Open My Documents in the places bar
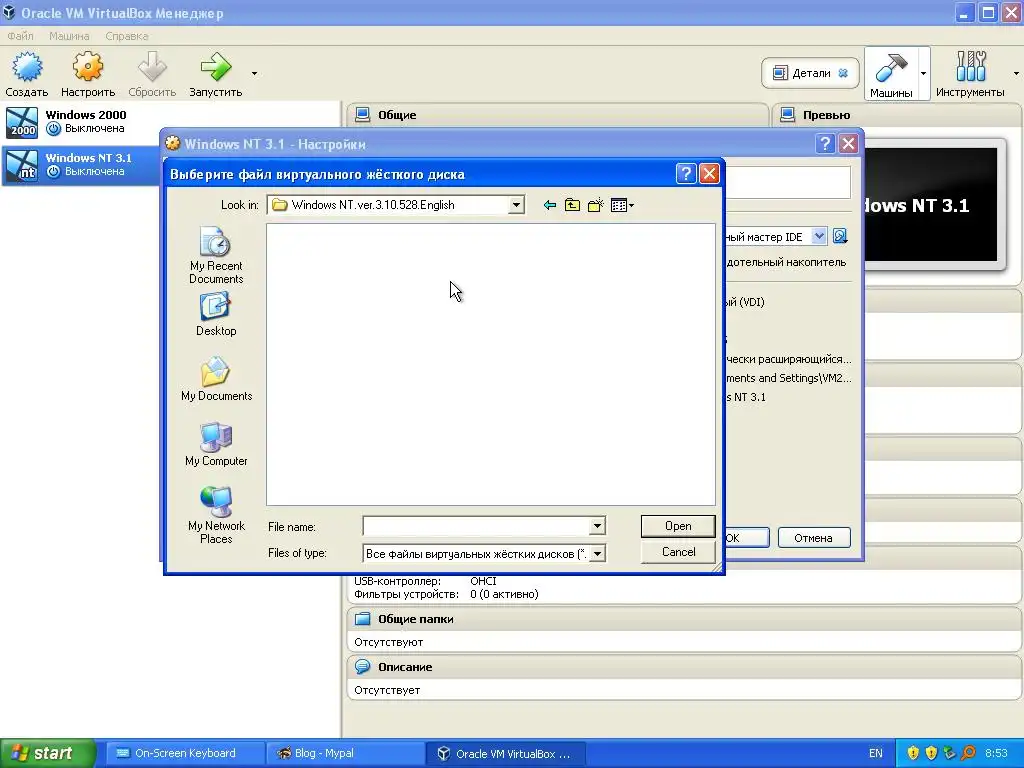The image size is (1024, 768). coord(216,379)
